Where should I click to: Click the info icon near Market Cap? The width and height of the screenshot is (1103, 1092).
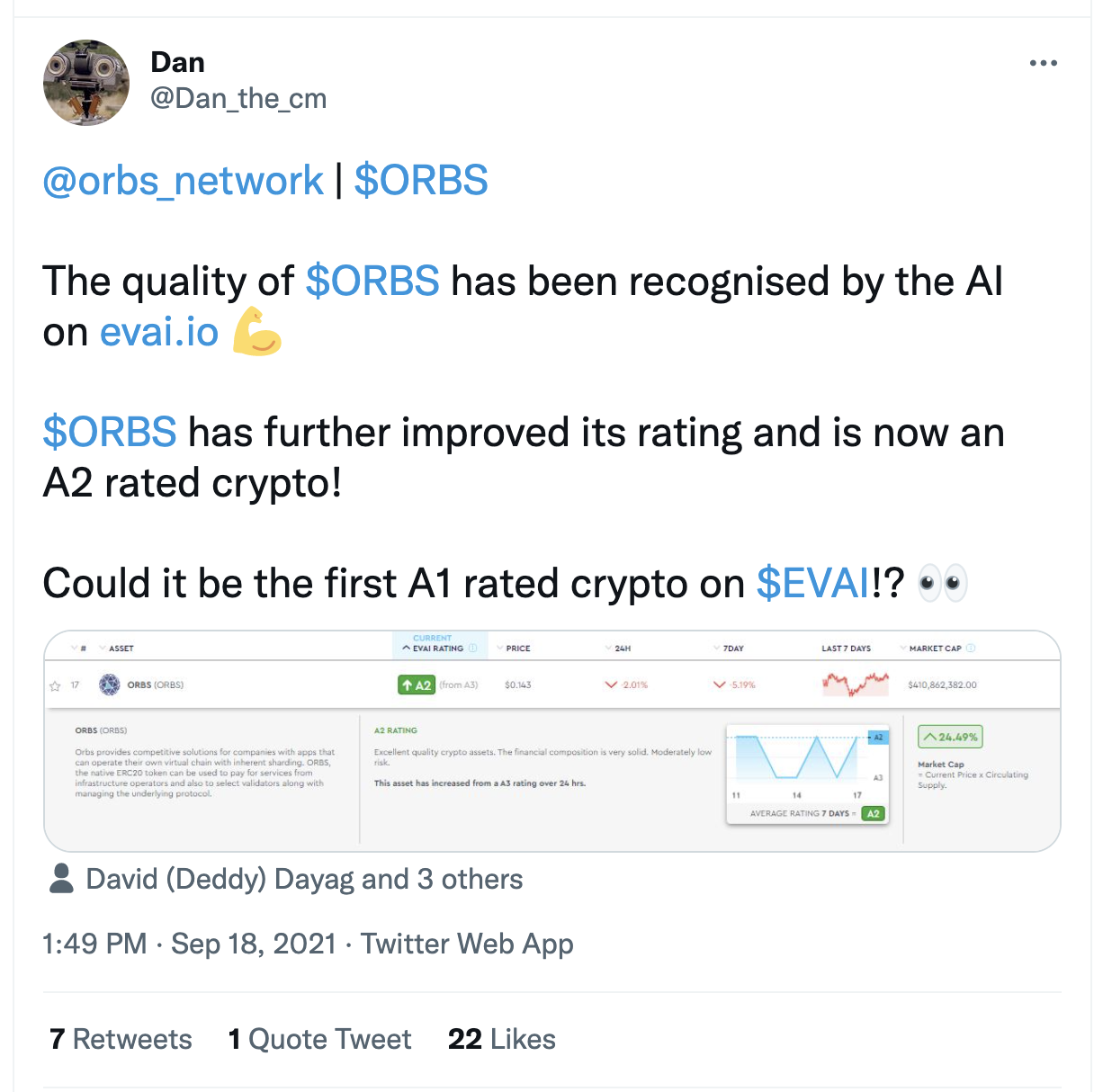point(971,648)
